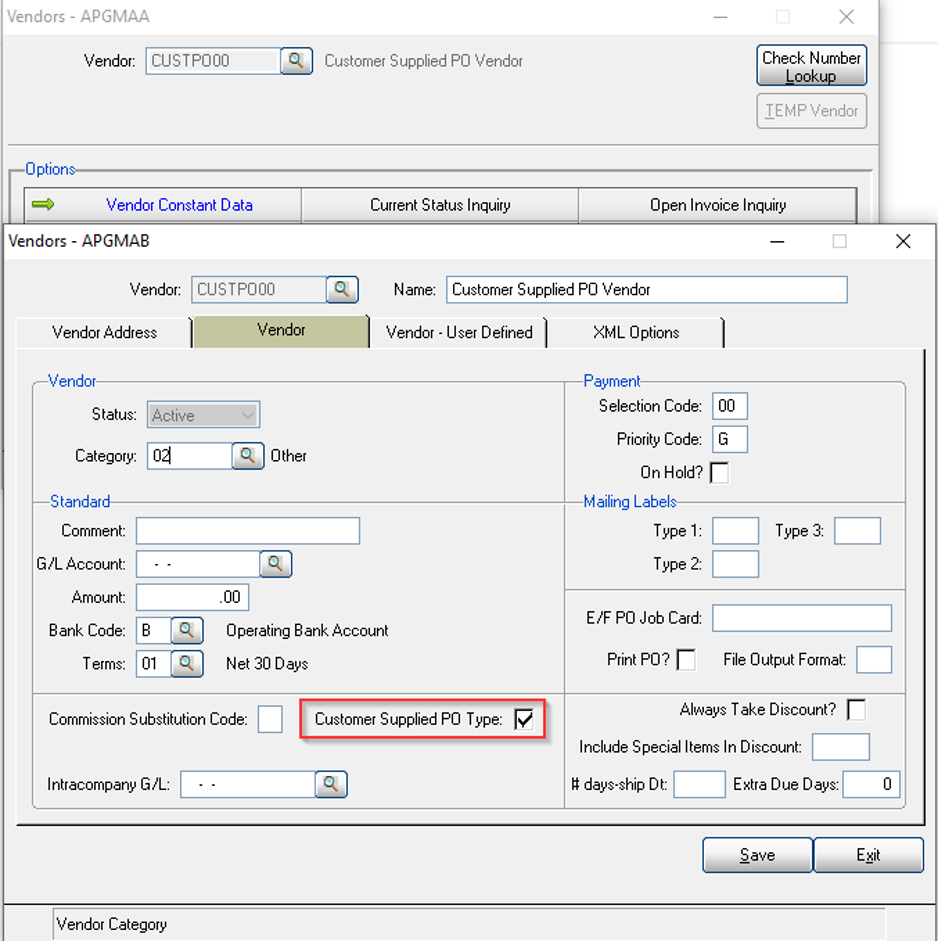938x941 pixels.
Task: Open the XML Options tab
Action: pyautogui.click(x=636, y=332)
